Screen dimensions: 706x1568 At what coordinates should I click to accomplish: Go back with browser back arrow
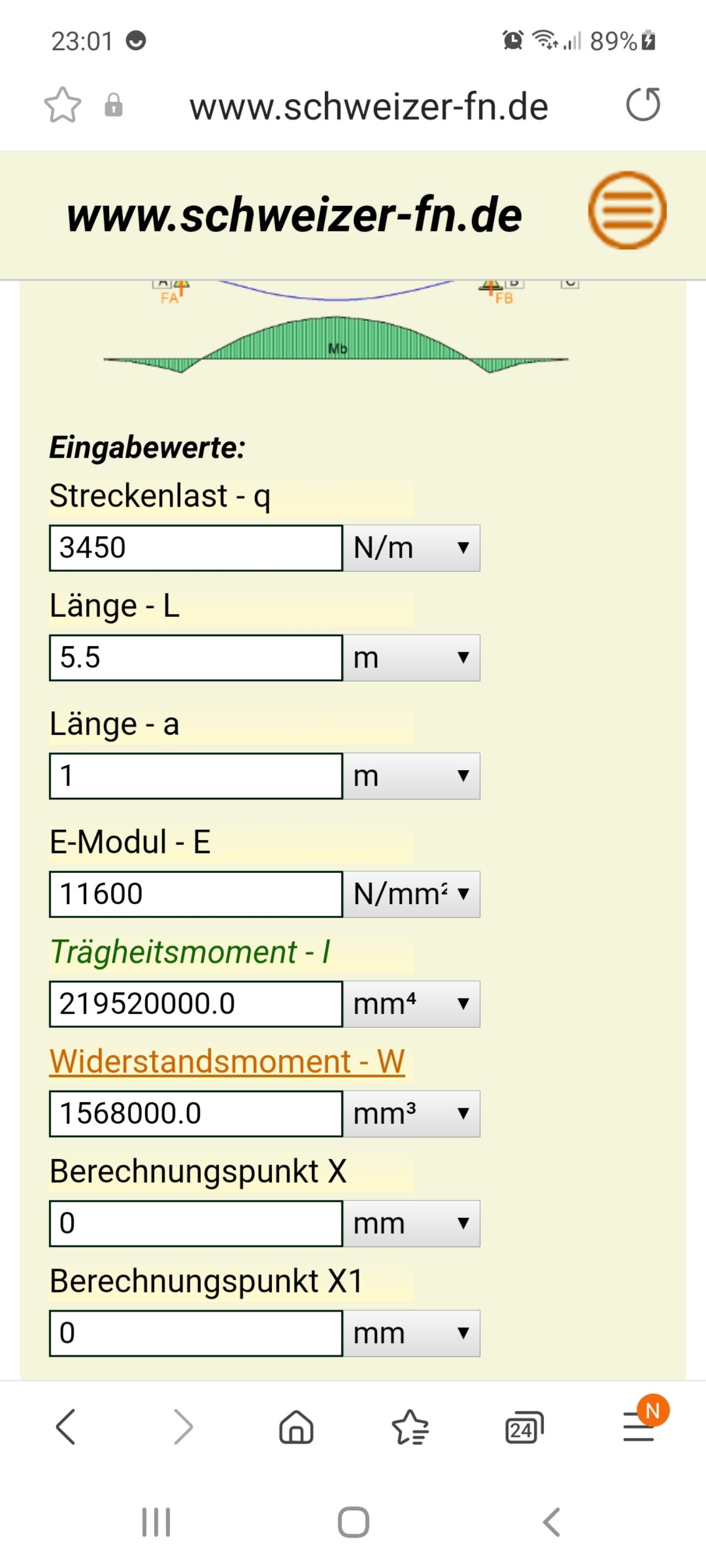point(65,1427)
